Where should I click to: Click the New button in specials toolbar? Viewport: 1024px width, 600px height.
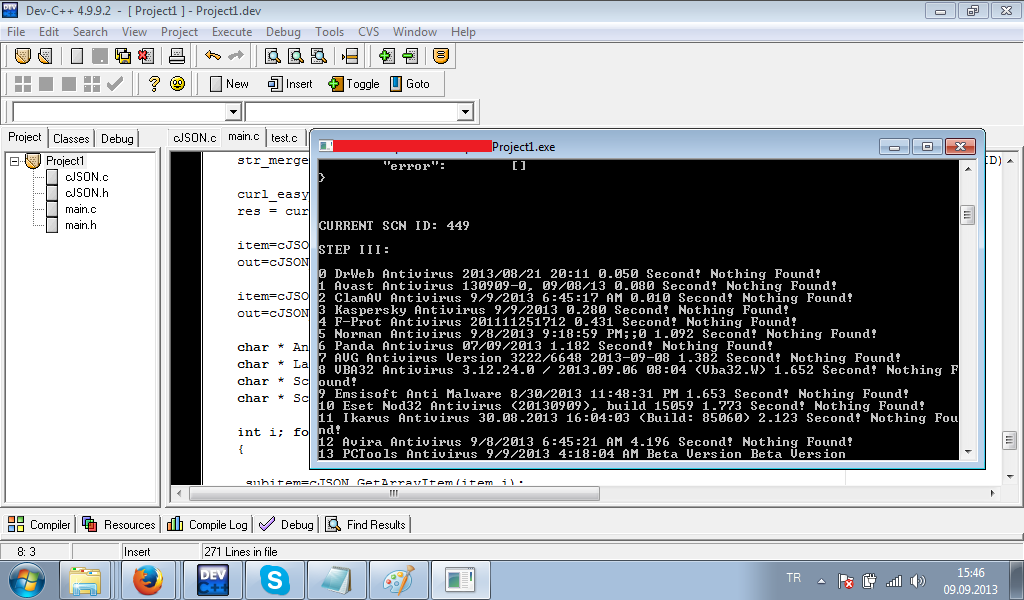click(x=229, y=84)
